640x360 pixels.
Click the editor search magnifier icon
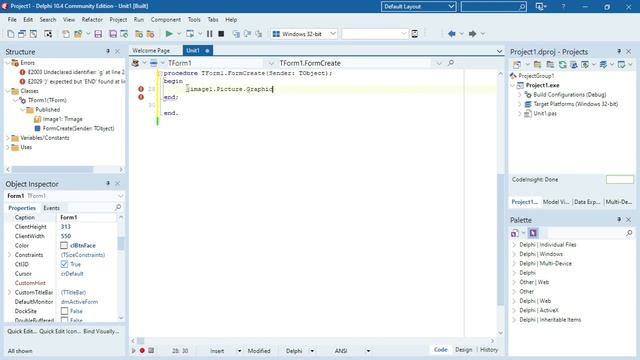451,63
